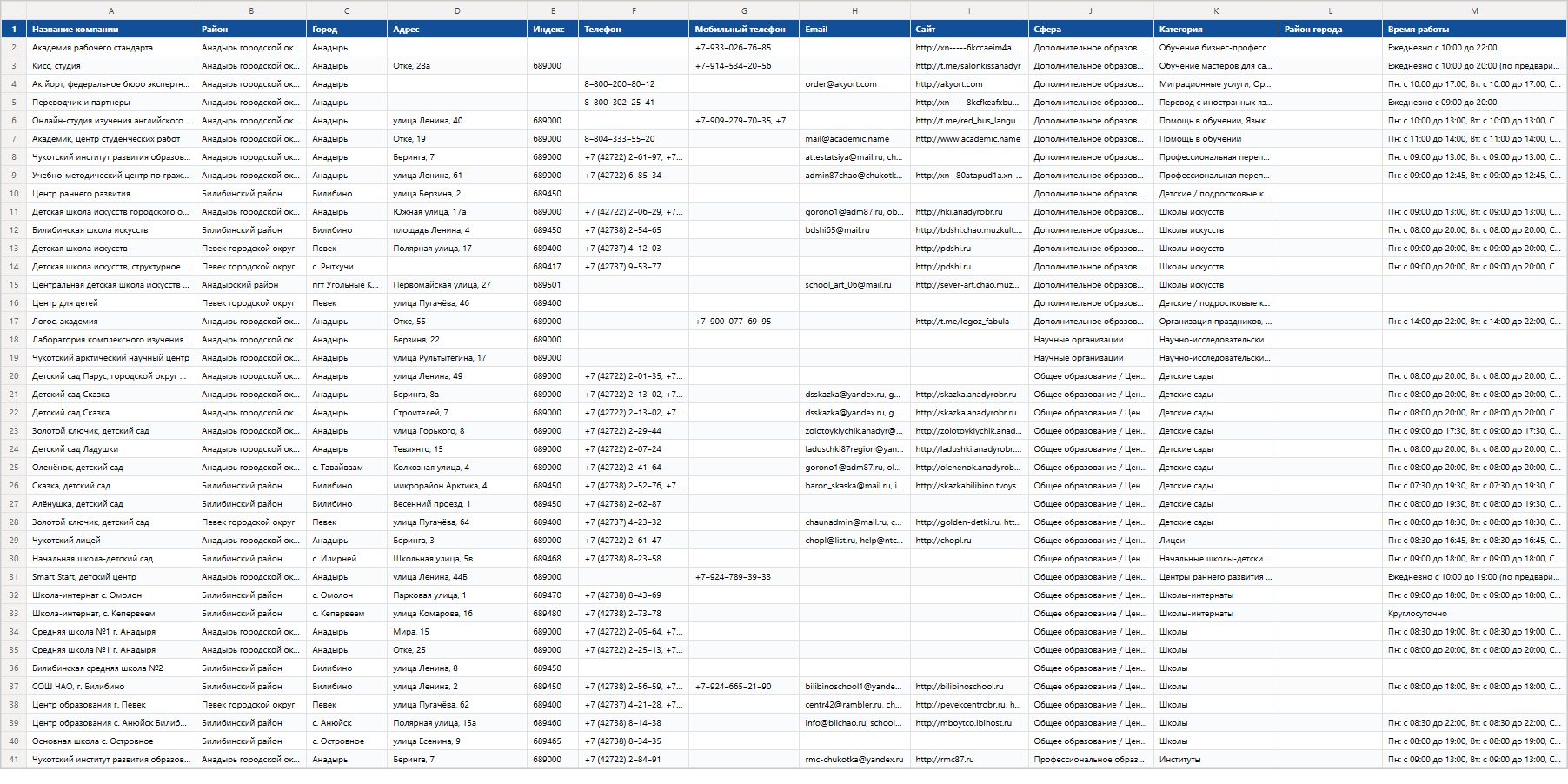Select the row 30 number header

[x=14, y=559]
